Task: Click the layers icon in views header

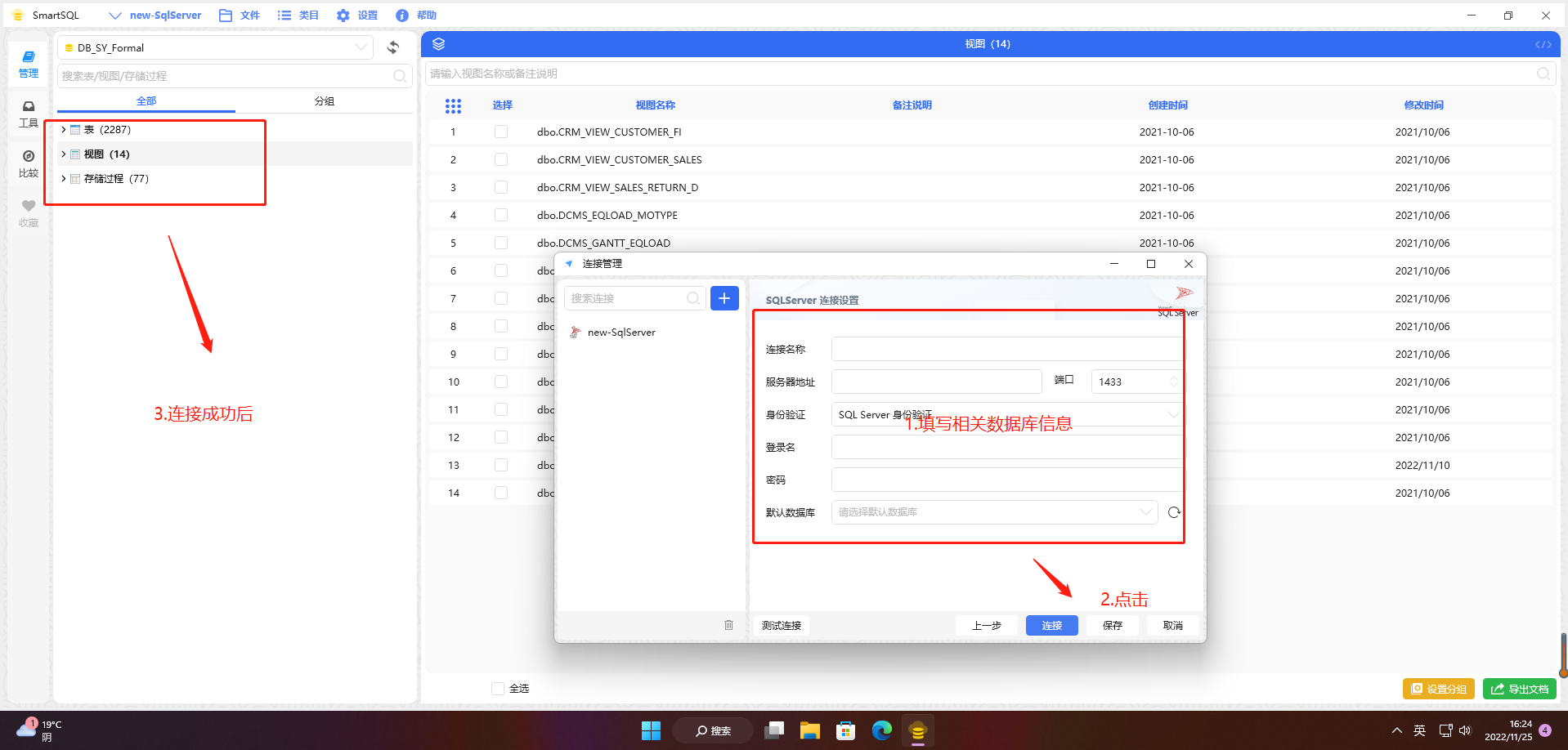Action: tap(439, 44)
